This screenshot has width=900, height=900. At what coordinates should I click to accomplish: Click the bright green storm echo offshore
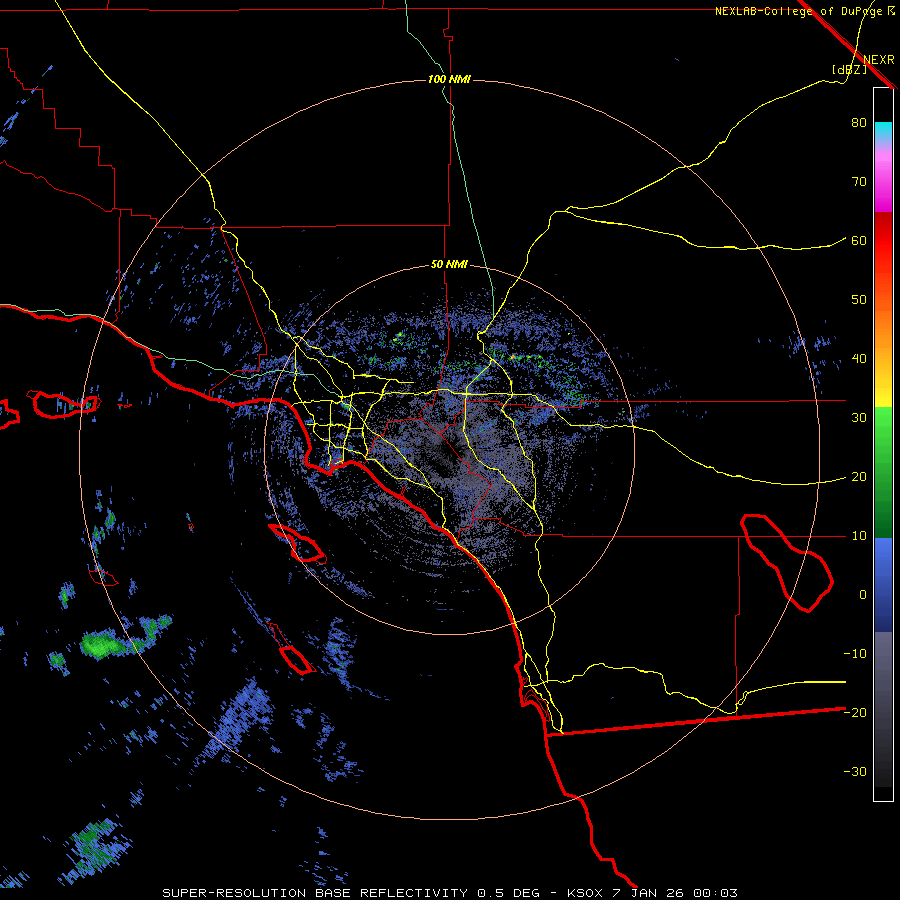click(x=103, y=644)
